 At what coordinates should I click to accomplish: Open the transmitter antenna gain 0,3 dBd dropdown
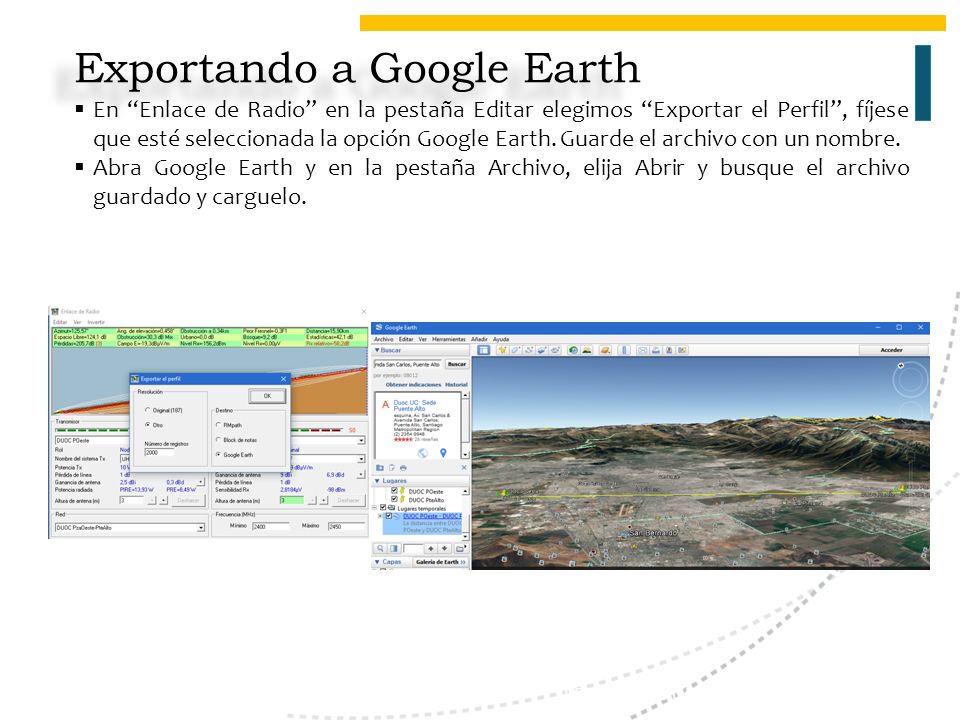(200, 482)
